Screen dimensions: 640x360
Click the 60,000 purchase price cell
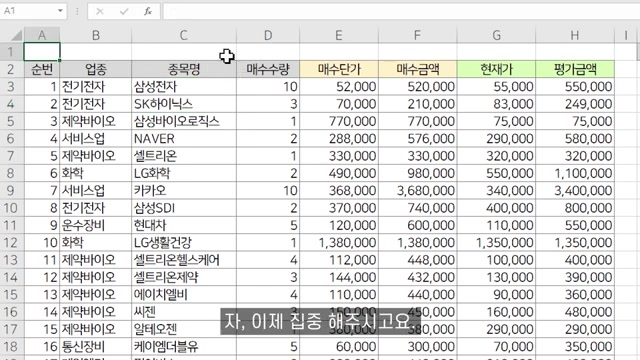pyautogui.click(x=339, y=347)
